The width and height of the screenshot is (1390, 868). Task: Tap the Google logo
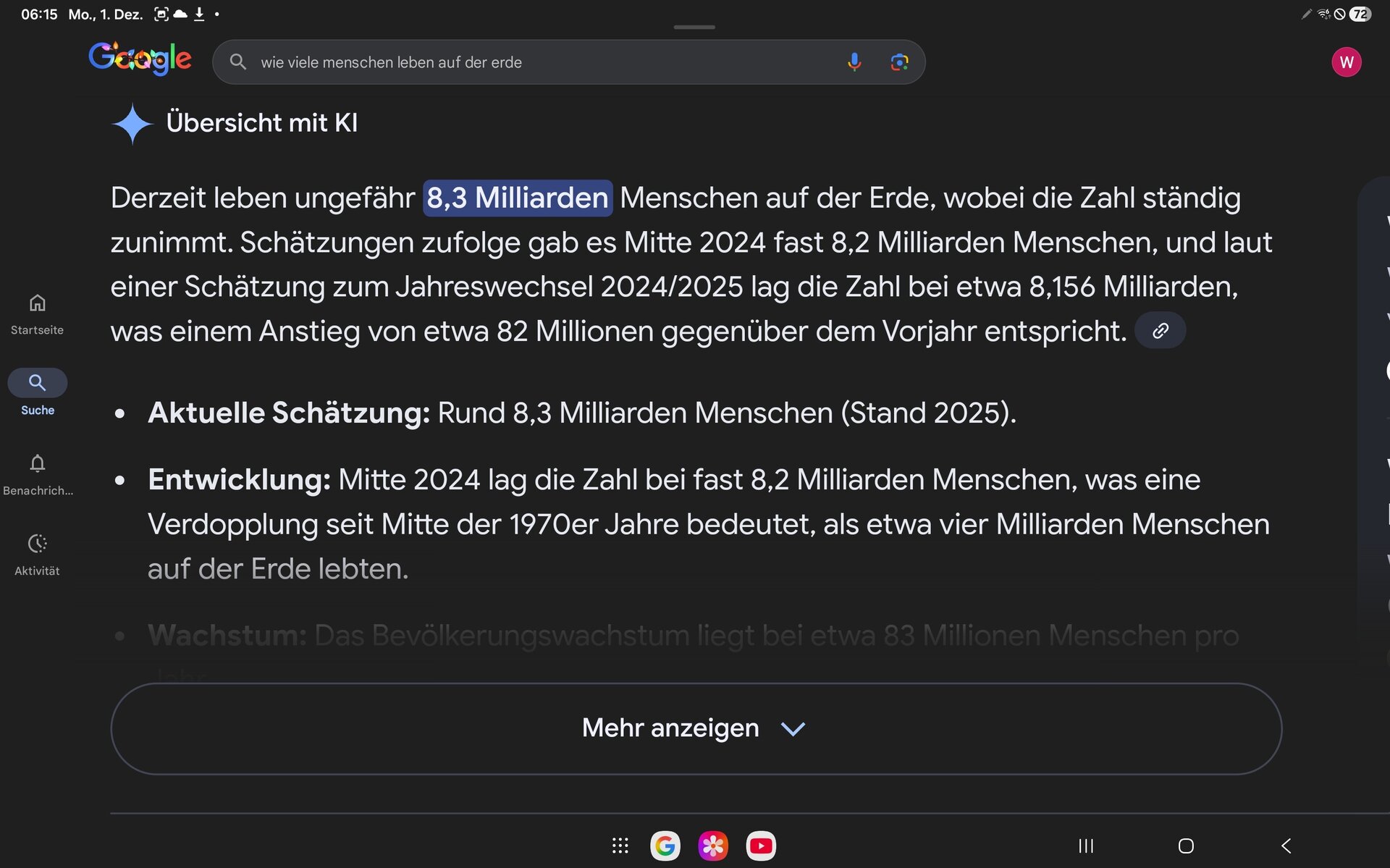click(140, 60)
